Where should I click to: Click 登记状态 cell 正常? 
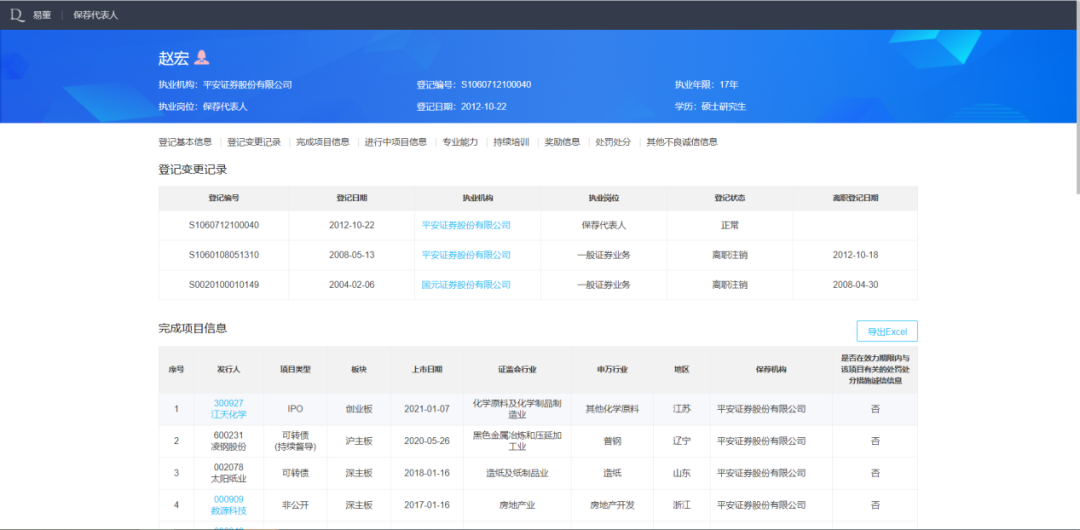point(729,225)
